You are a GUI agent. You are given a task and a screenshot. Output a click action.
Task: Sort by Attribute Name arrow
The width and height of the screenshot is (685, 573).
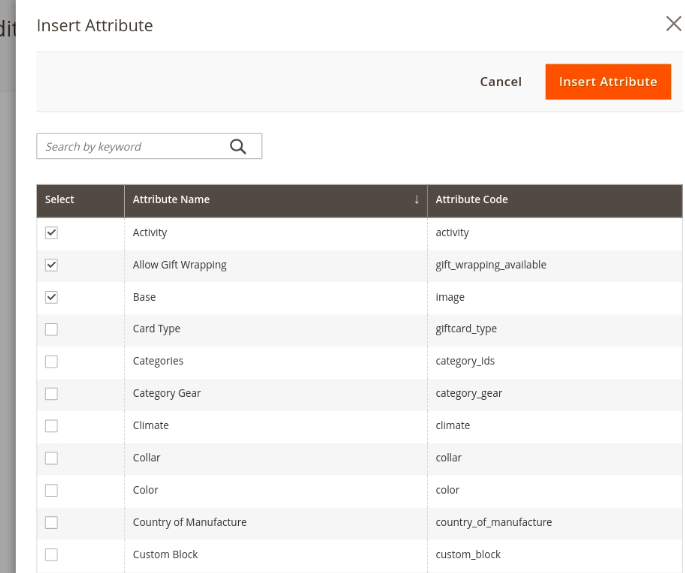(x=416, y=200)
